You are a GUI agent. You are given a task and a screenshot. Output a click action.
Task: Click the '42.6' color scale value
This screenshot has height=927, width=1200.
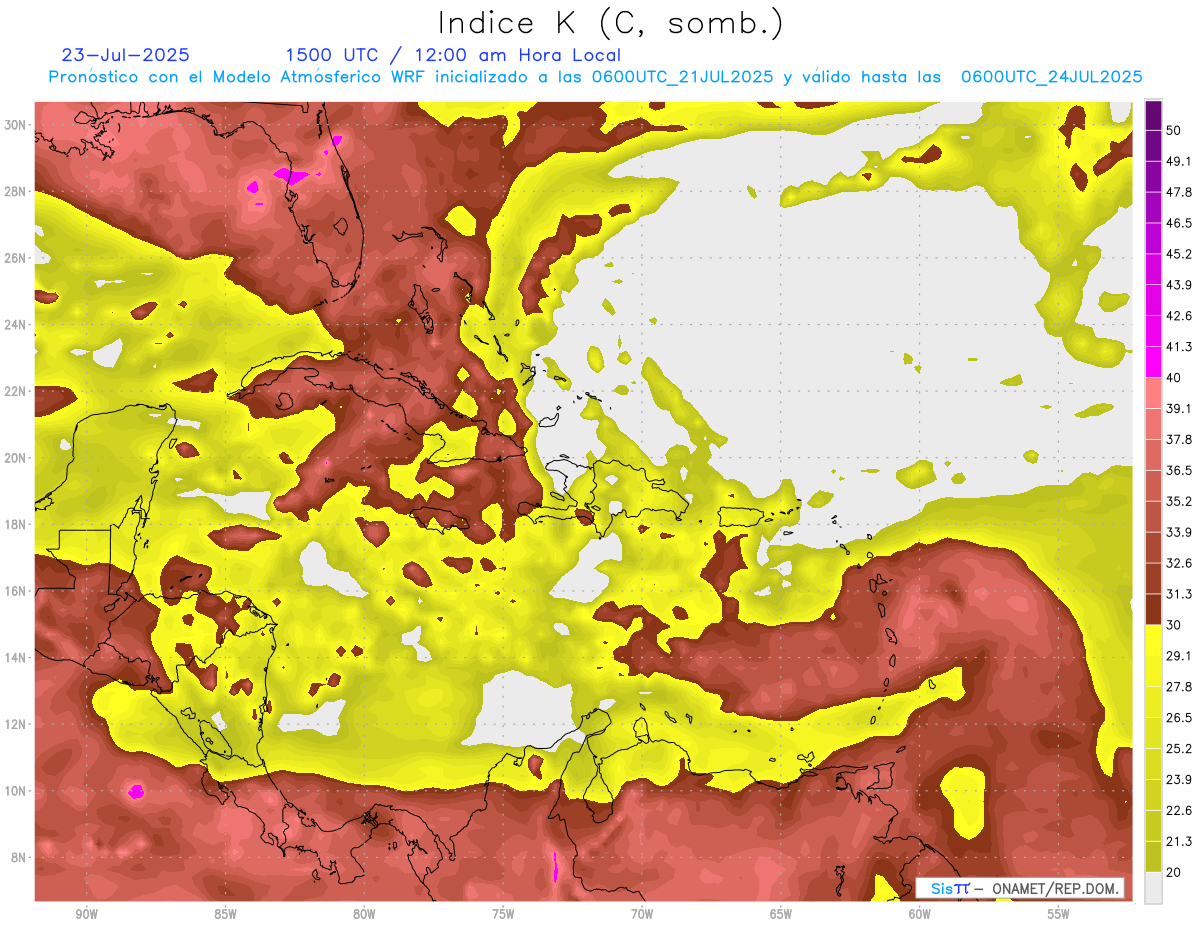point(1178,316)
